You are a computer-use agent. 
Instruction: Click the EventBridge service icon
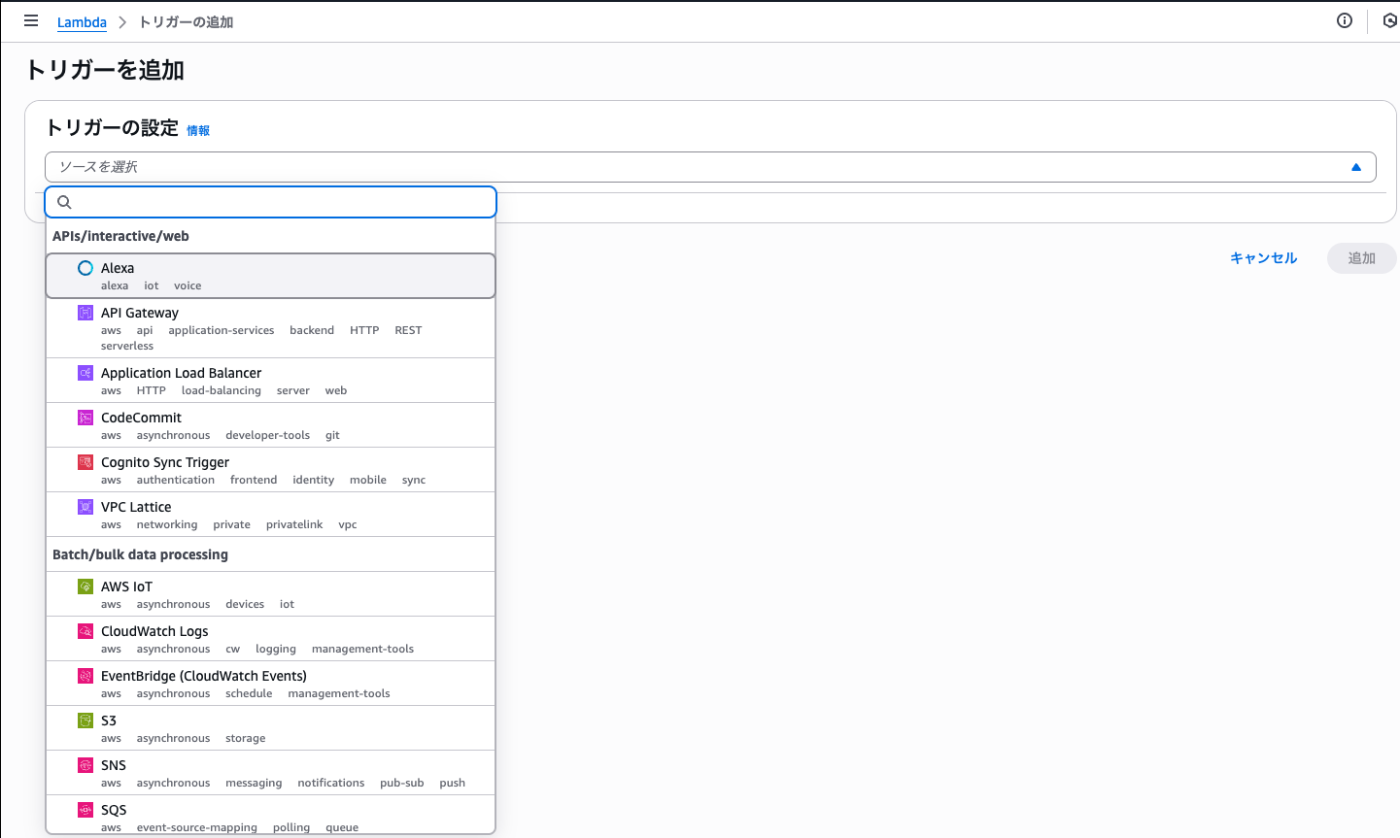point(86,676)
